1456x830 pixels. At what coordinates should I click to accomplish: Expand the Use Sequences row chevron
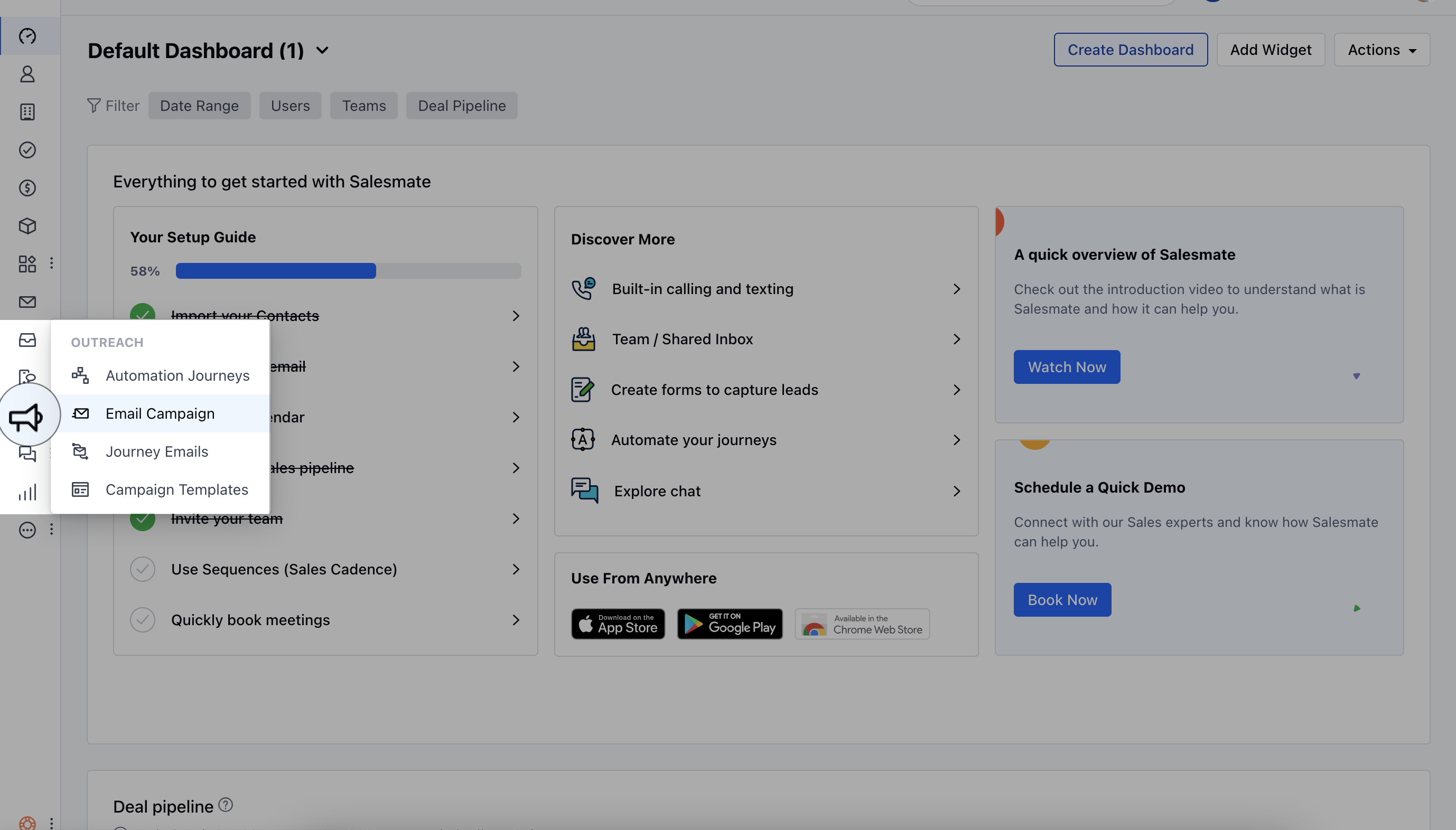(x=516, y=569)
